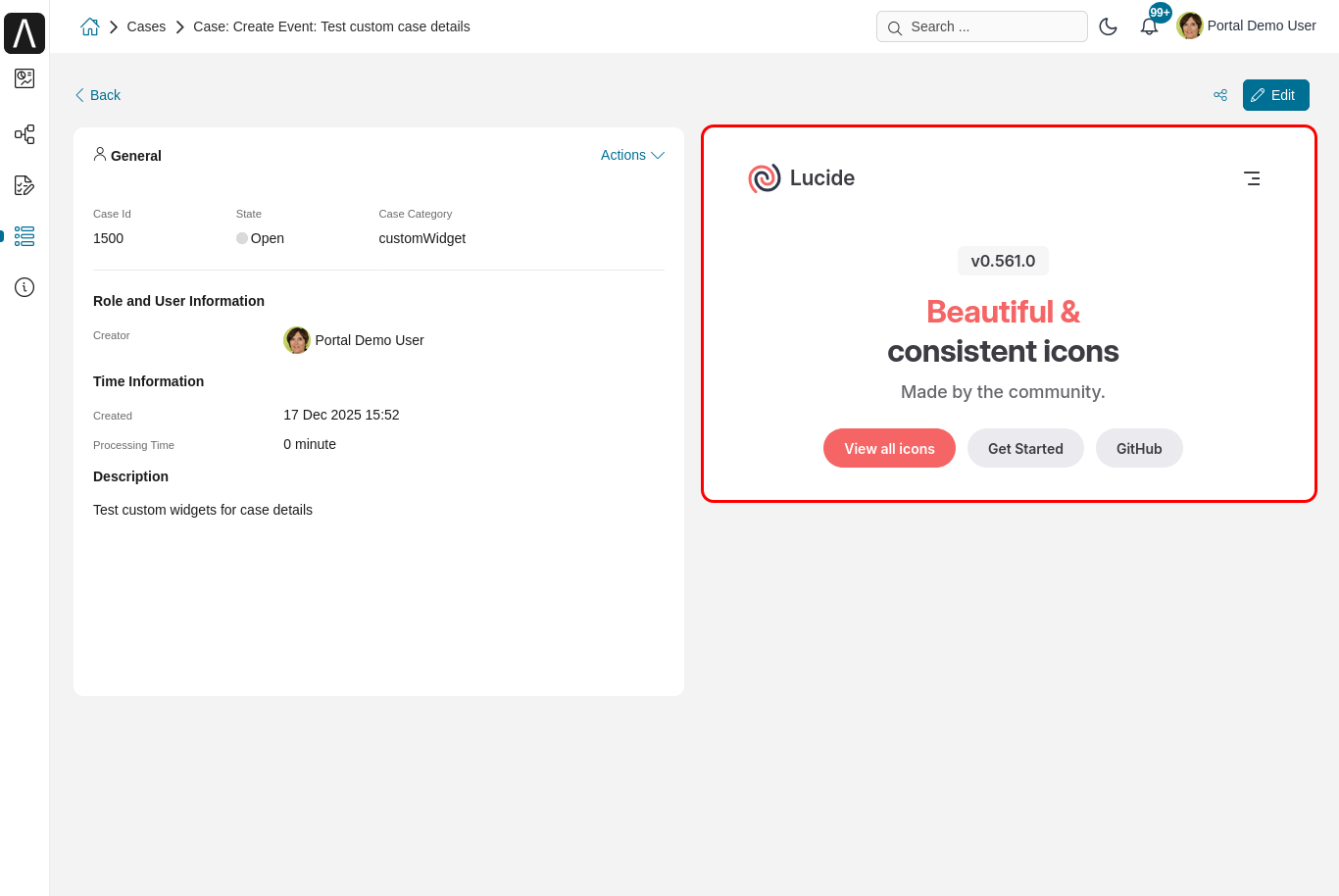This screenshot has height=896, width=1339.
Task: Go back with the Back link
Action: (97, 95)
